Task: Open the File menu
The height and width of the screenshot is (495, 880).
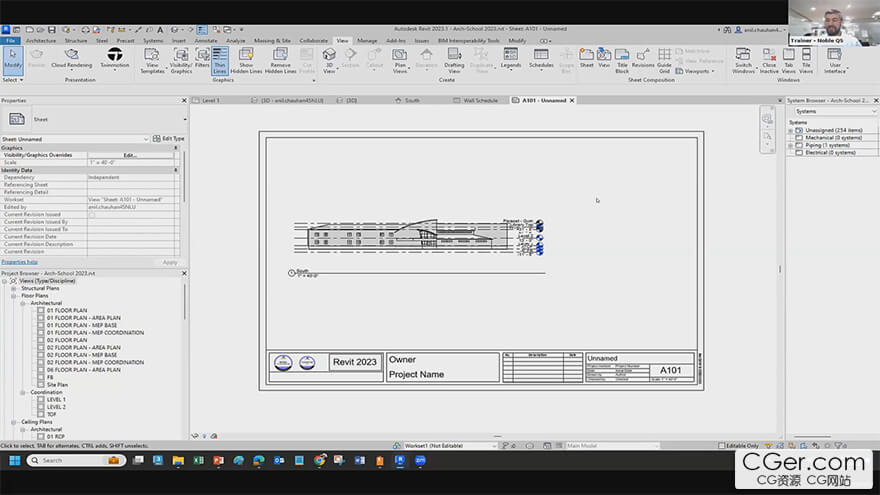Action: coord(10,40)
